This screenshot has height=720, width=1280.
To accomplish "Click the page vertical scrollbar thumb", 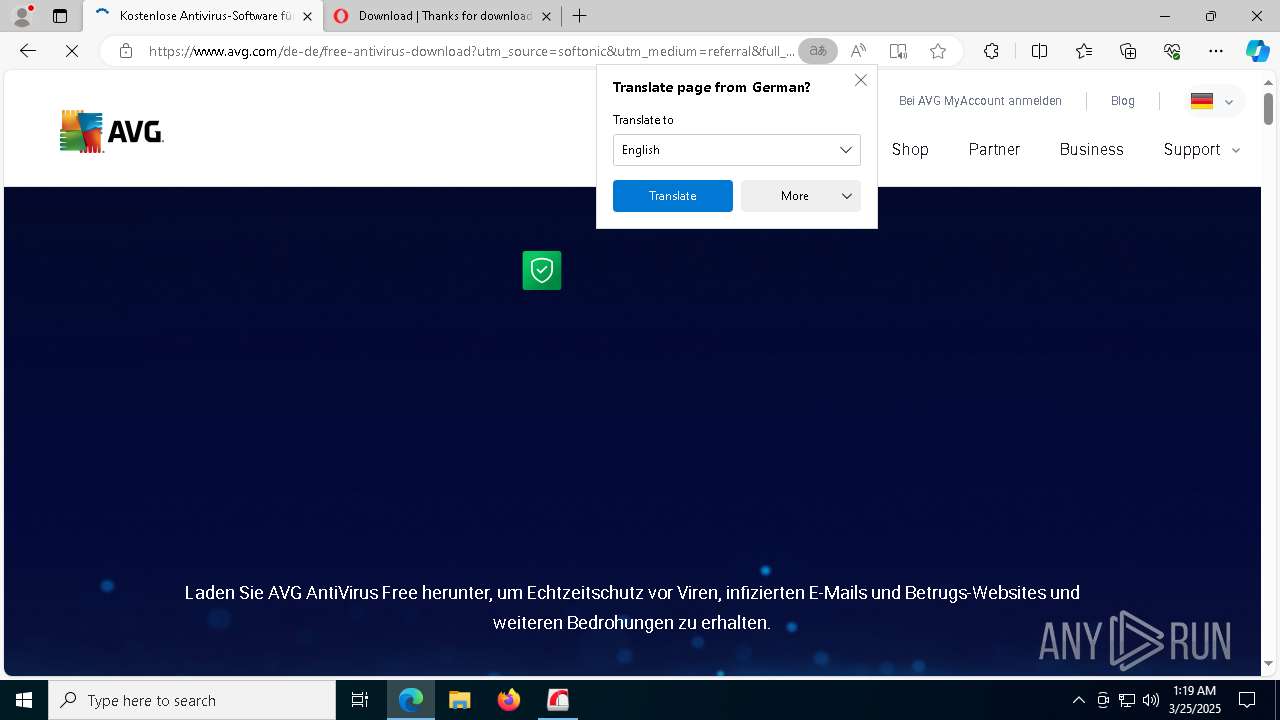I will 1268,108.
